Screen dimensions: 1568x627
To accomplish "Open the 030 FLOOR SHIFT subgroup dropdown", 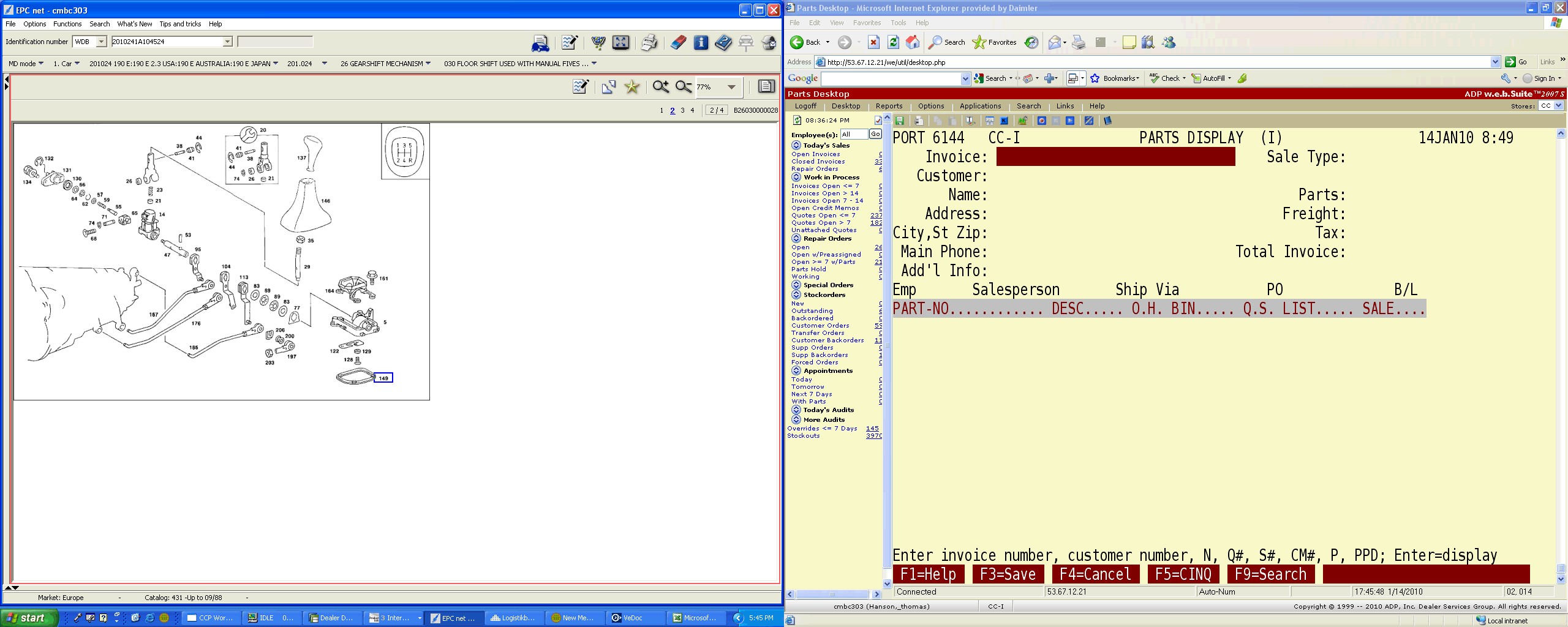I will coord(520,64).
